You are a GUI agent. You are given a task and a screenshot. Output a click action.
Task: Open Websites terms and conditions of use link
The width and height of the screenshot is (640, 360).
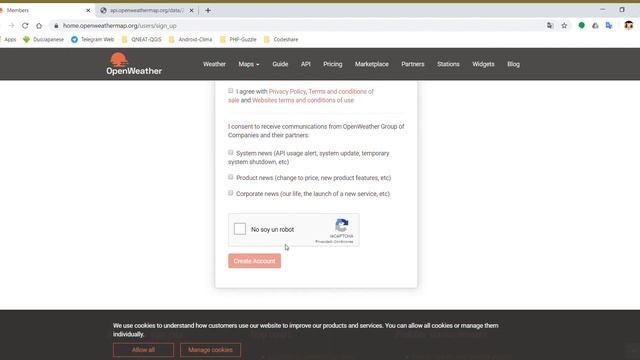303,100
